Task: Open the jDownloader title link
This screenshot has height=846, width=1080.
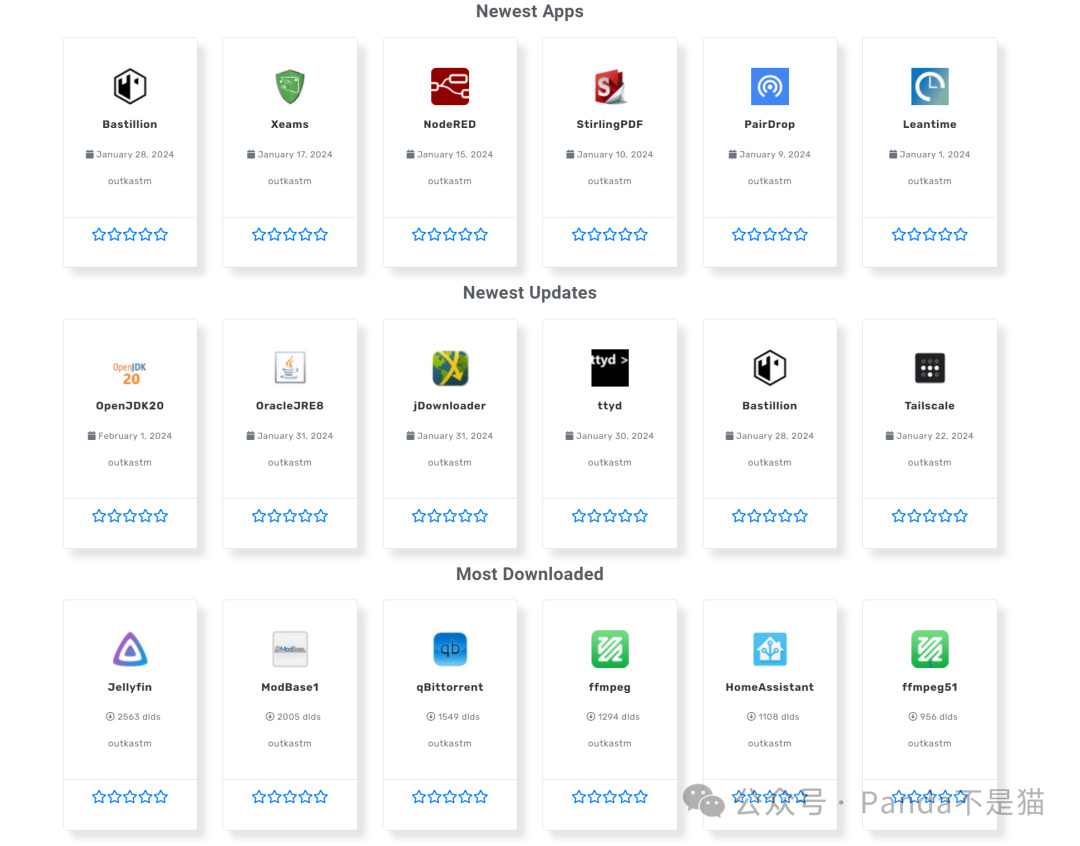Action: click(x=450, y=406)
